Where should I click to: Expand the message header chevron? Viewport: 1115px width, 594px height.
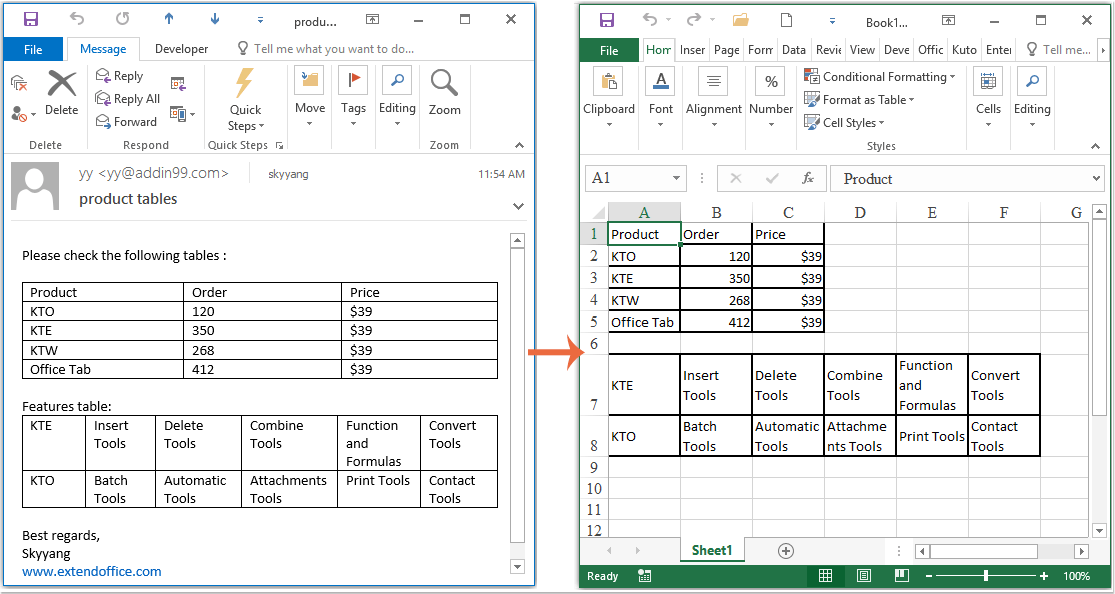click(518, 206)
